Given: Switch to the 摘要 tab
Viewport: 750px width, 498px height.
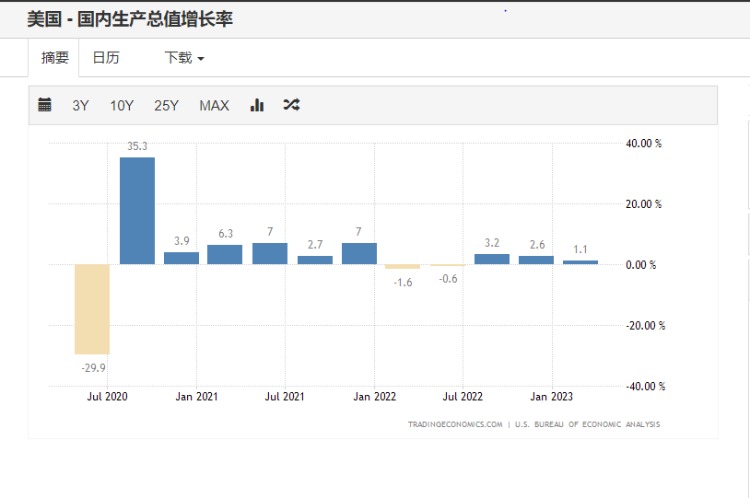Looking at the screenshot, I should 55,58.
